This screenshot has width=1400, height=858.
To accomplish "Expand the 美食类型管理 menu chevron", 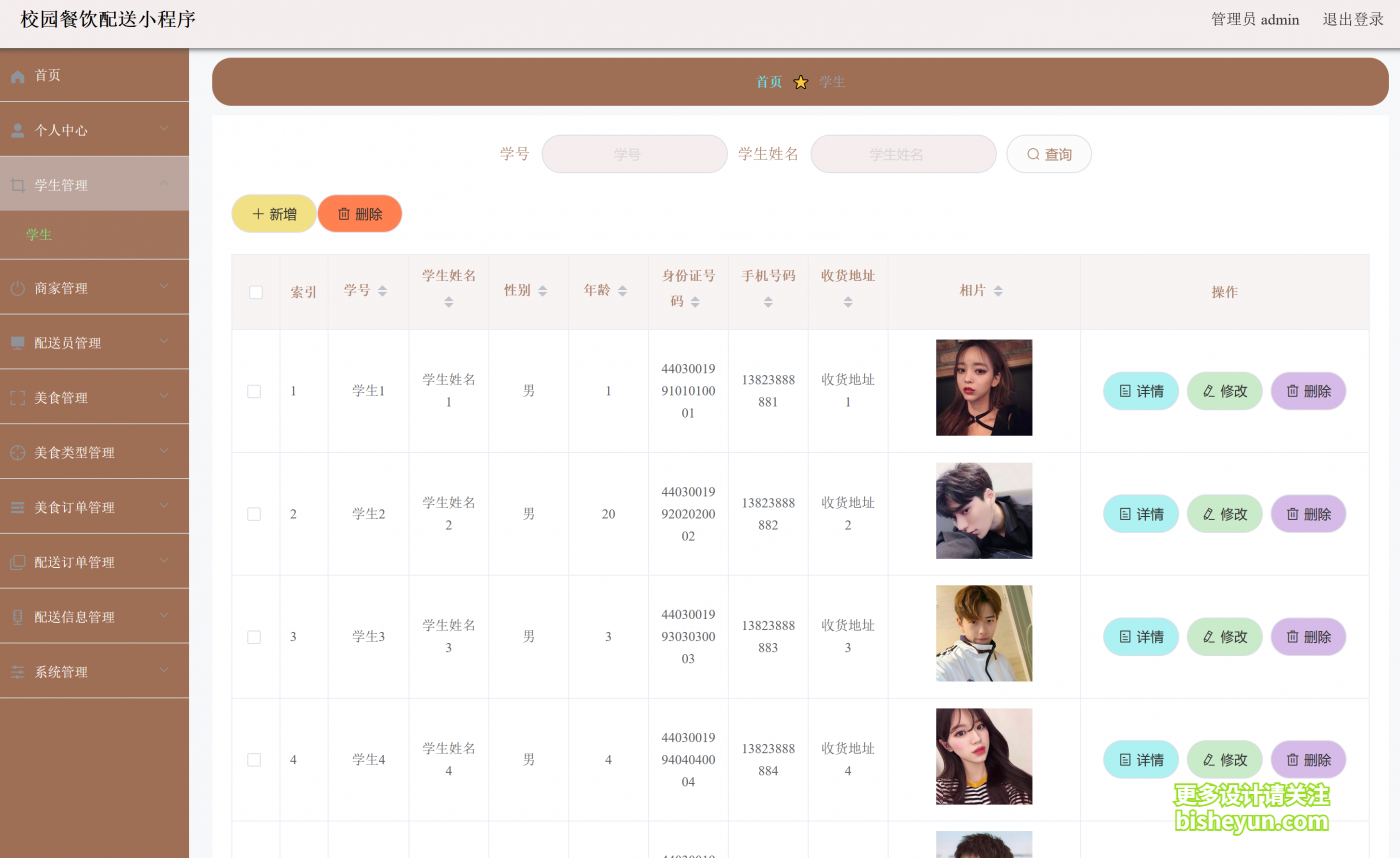I will tap(164, 451).
